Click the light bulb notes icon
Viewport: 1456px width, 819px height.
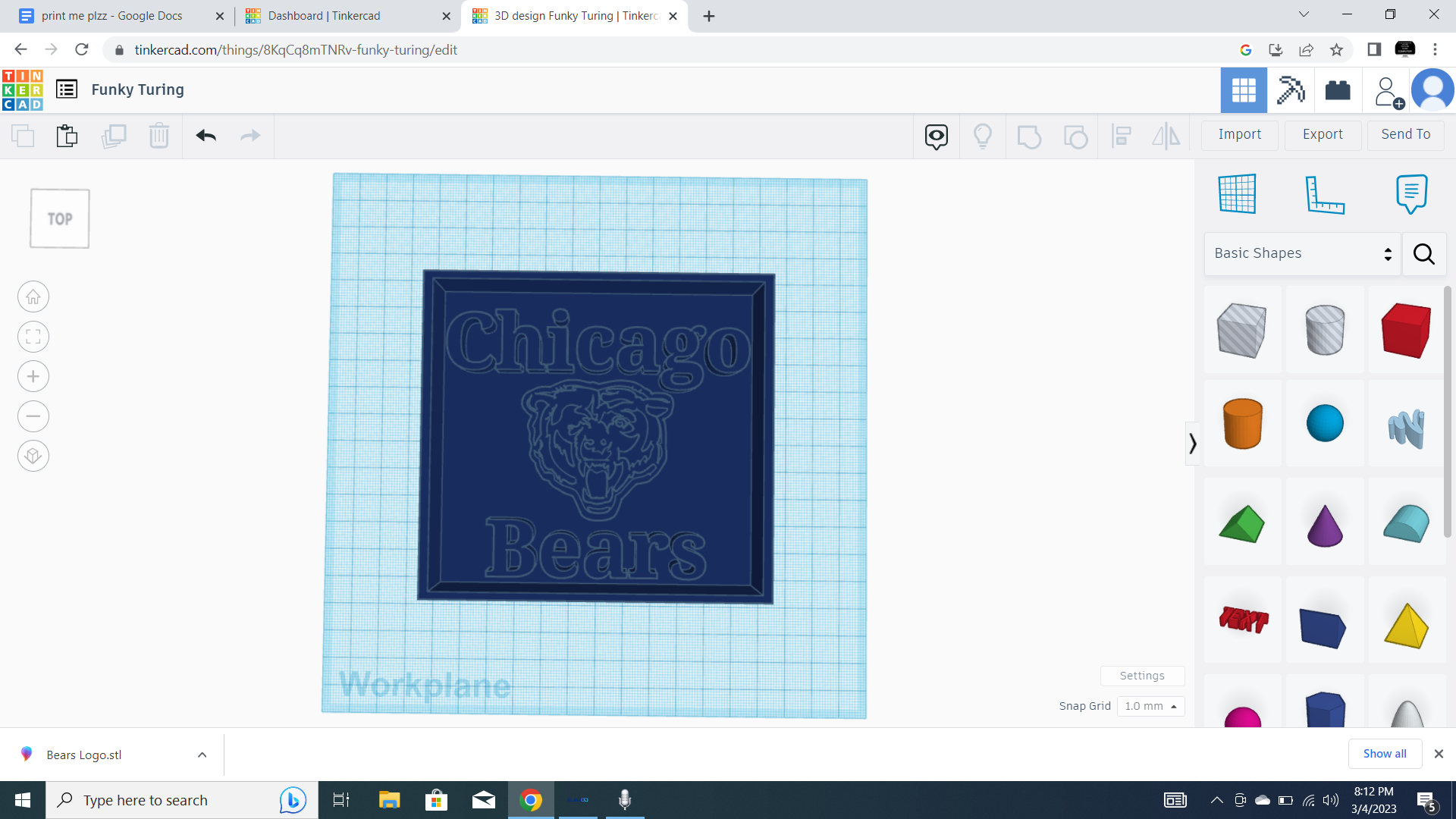pyautogui.click(x=983, y=136)
